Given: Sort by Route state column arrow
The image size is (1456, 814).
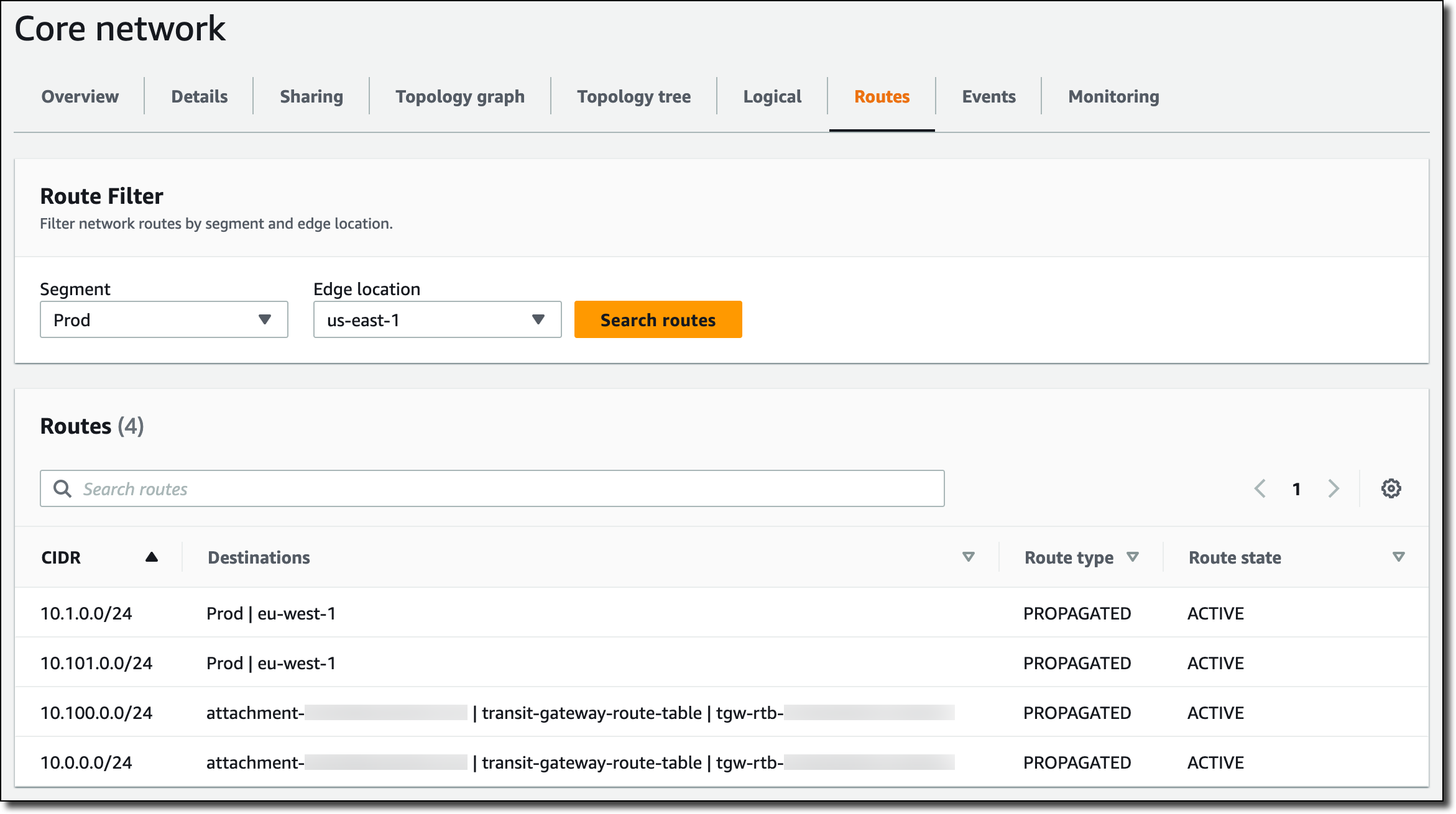Looking at the screenshot, I should coord(1398,557).
